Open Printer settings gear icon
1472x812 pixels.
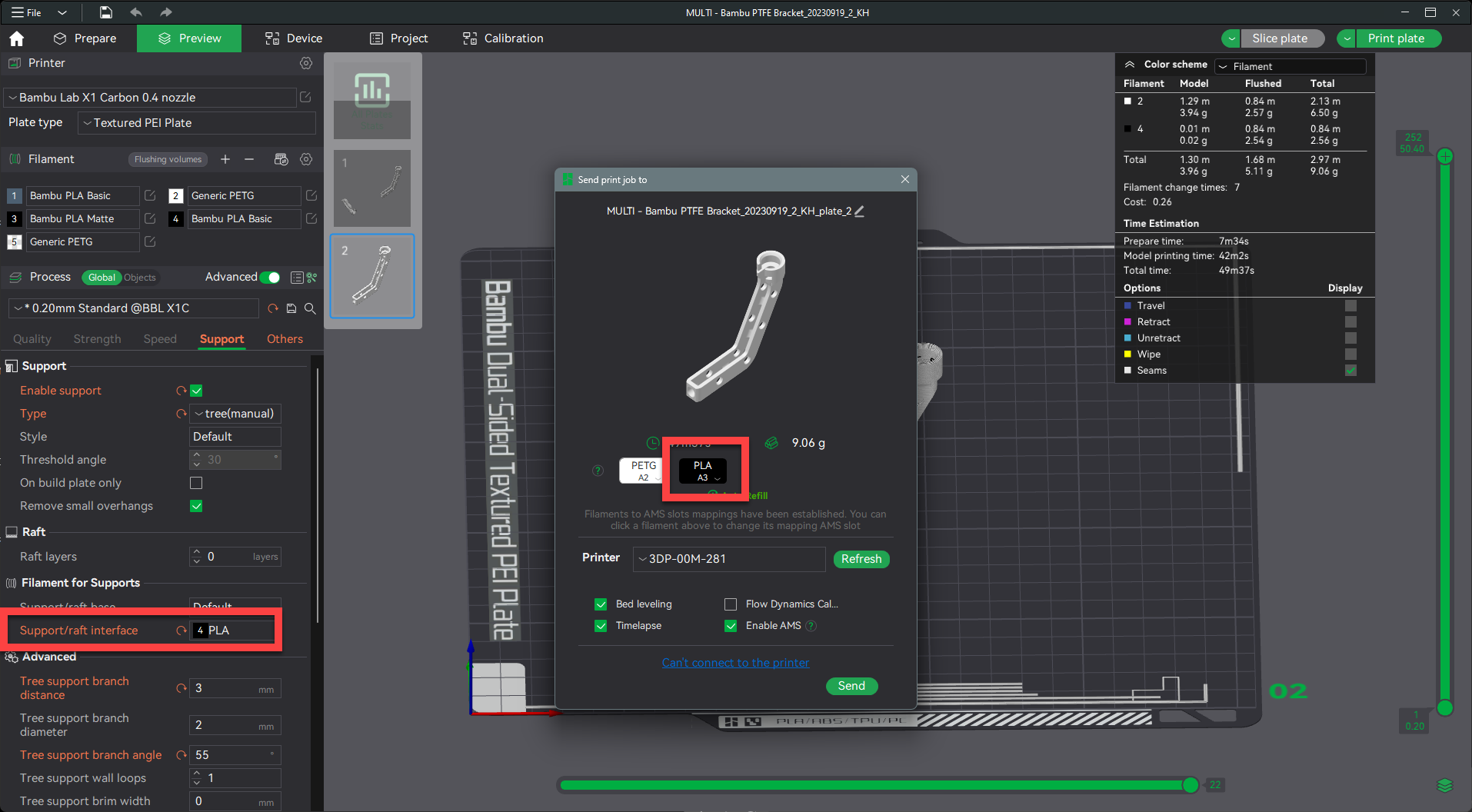tap(306, 63)
